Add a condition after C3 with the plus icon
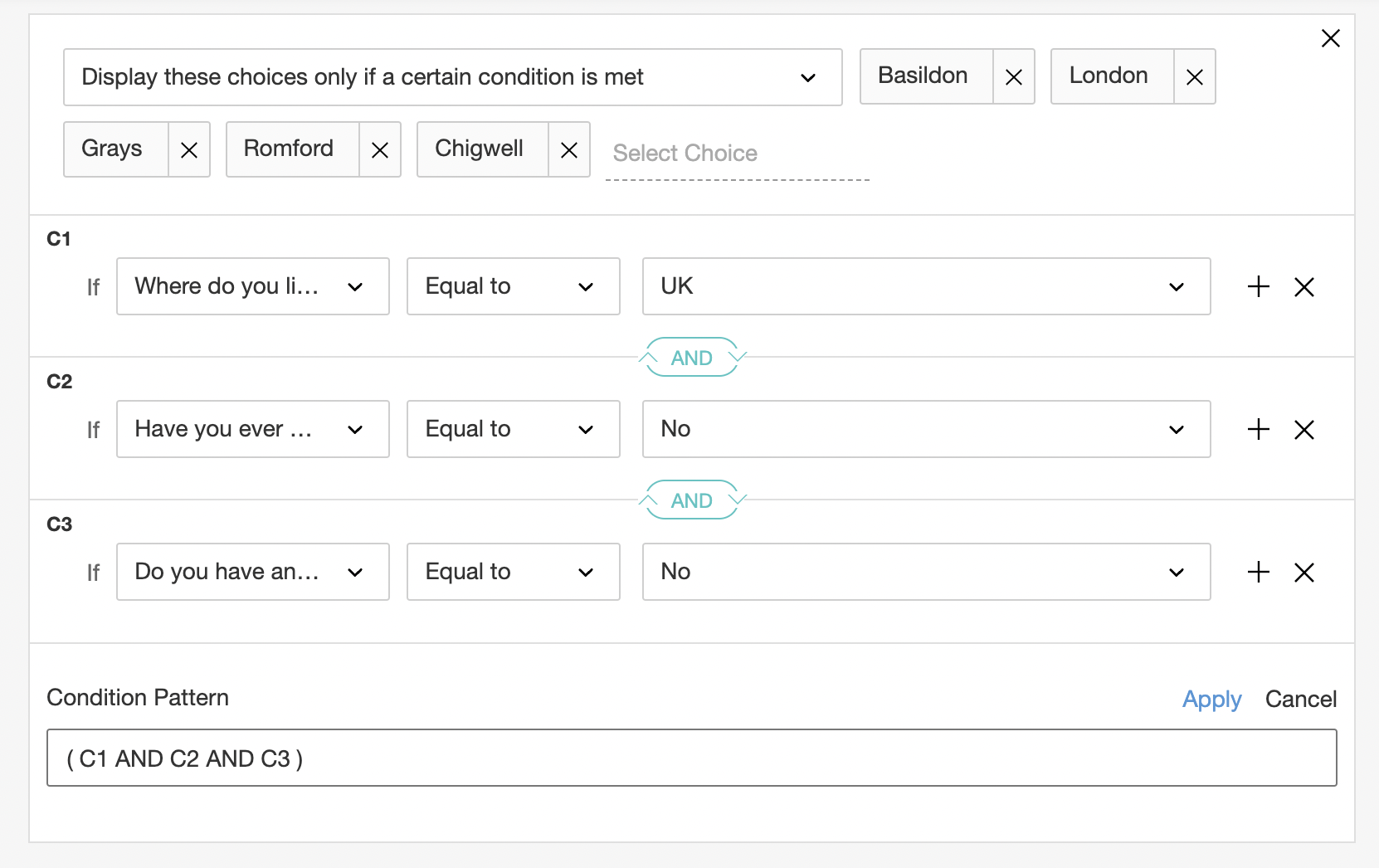The width and height of the screenshot is (1379, 868). [x=1259, y=572]
